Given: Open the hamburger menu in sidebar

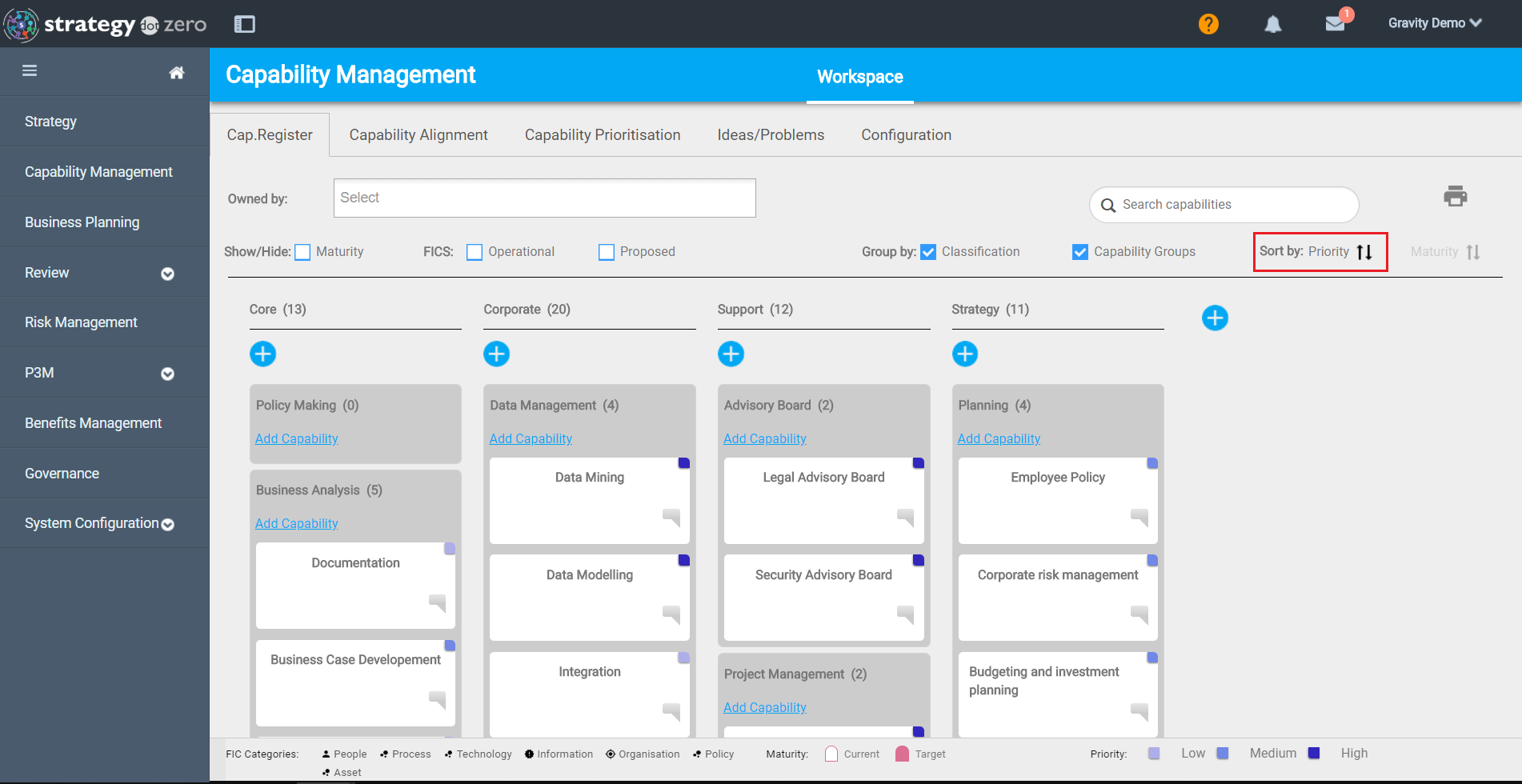Looking at the screenshot, I should coord(30,70).
